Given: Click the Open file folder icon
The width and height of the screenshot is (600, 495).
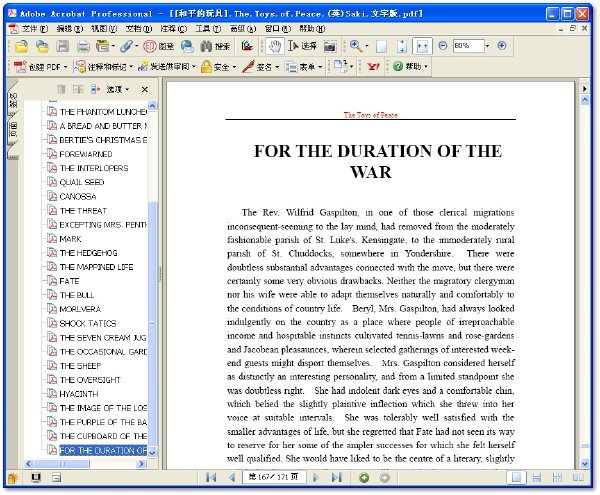Looking at the screenshot, I should click(x=22, y=46).
